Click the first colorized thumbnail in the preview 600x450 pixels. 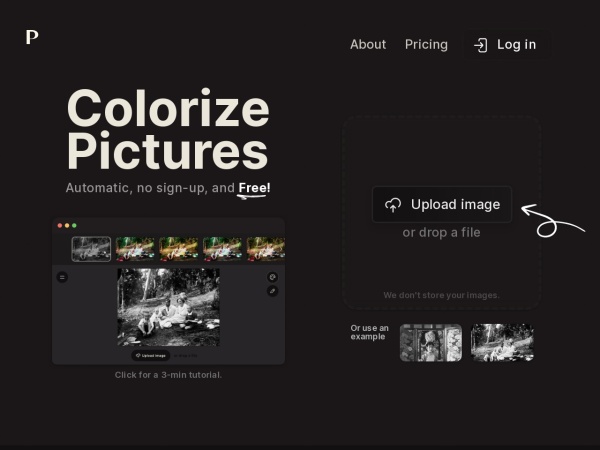pos(135,249)
